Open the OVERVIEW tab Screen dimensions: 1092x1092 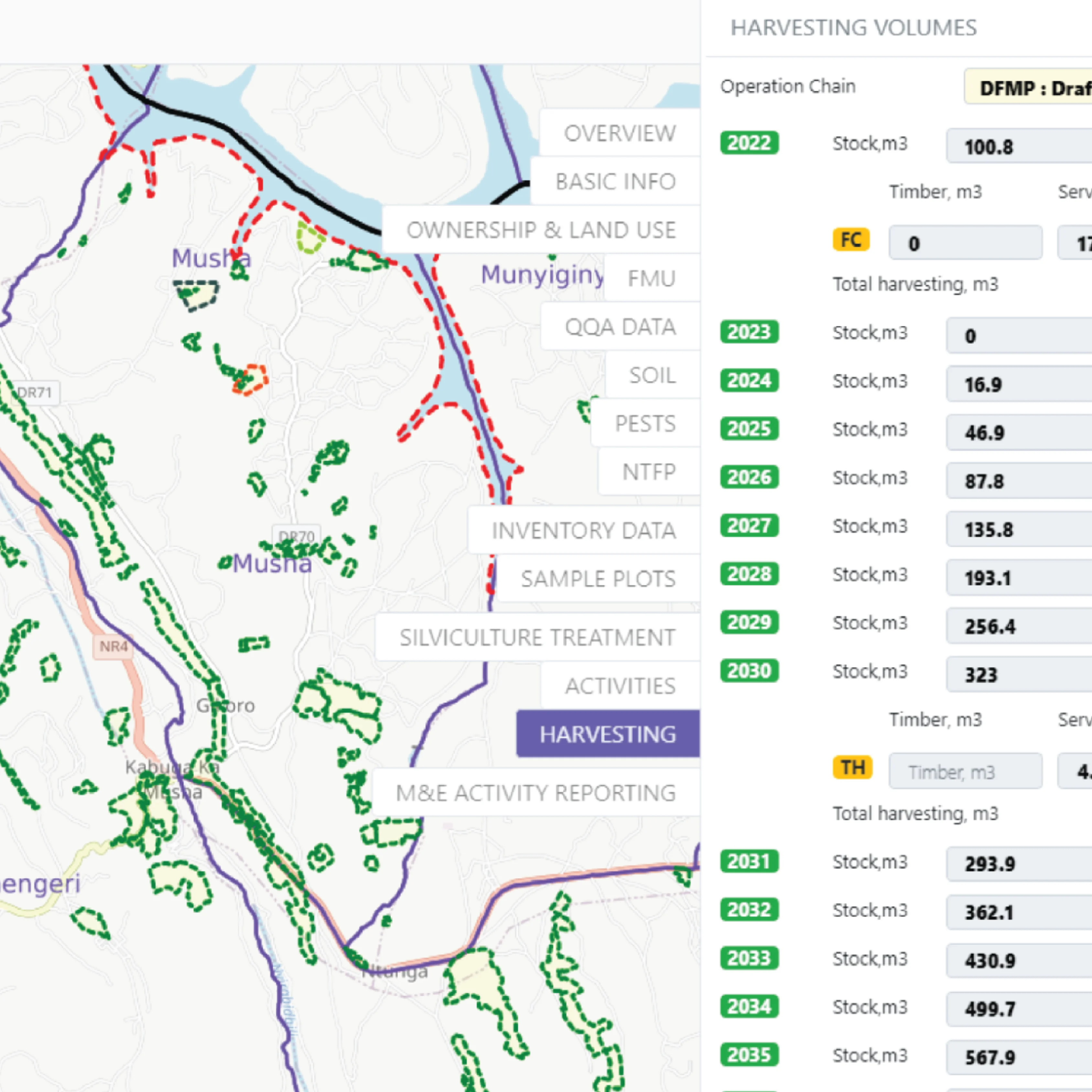point(619,133)
